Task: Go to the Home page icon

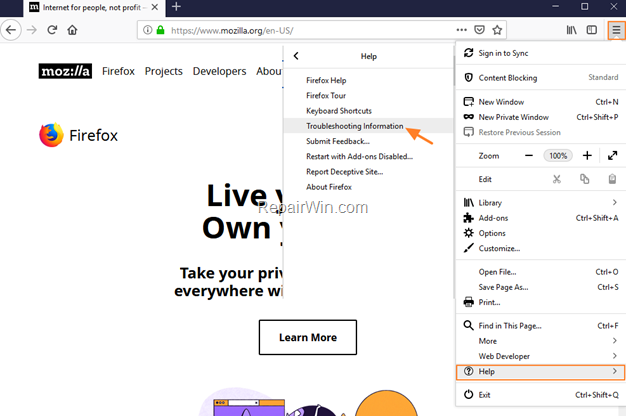Action: click(x=72, y=30)
